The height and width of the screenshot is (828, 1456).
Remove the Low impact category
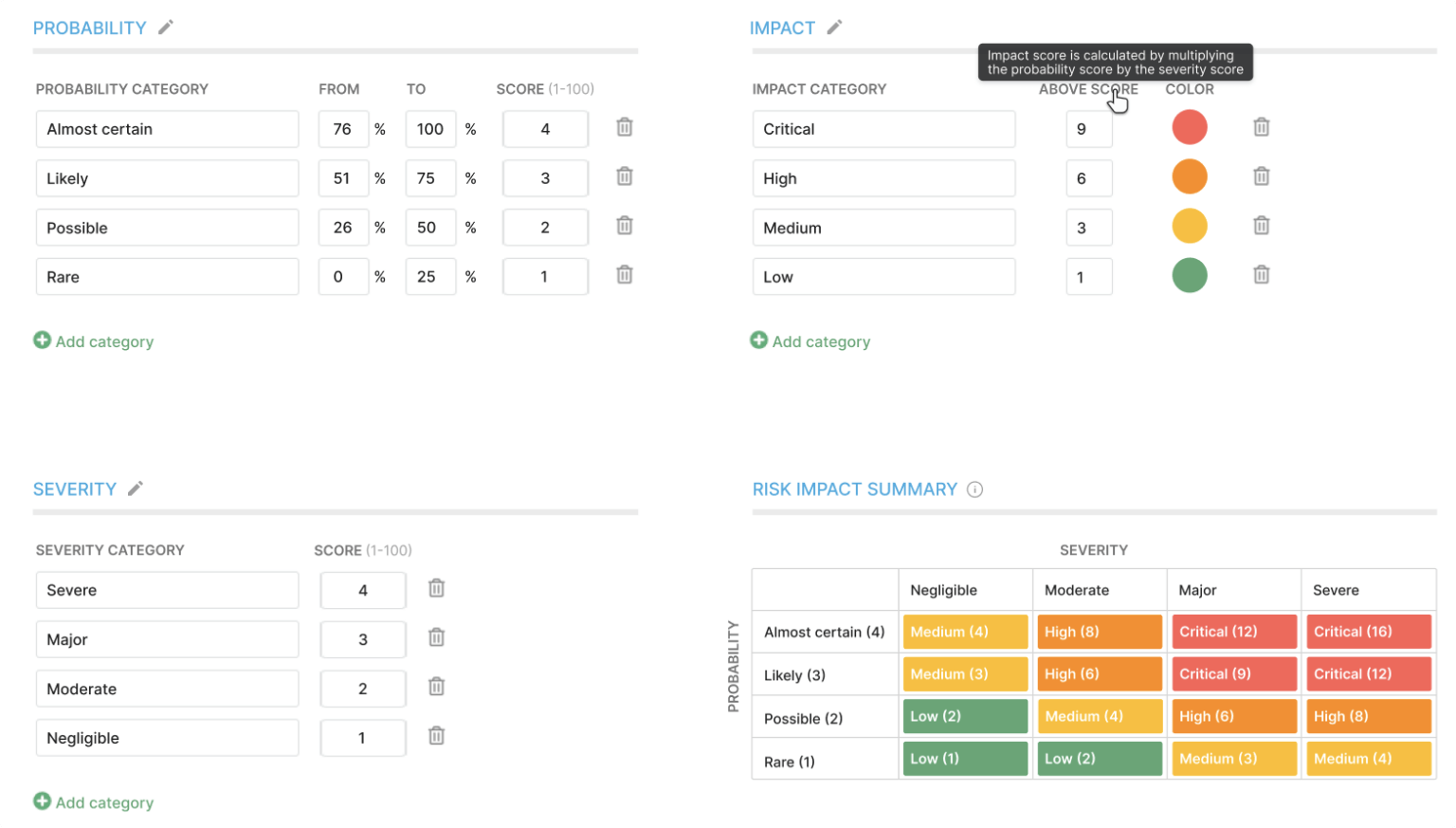(1261, 275)
